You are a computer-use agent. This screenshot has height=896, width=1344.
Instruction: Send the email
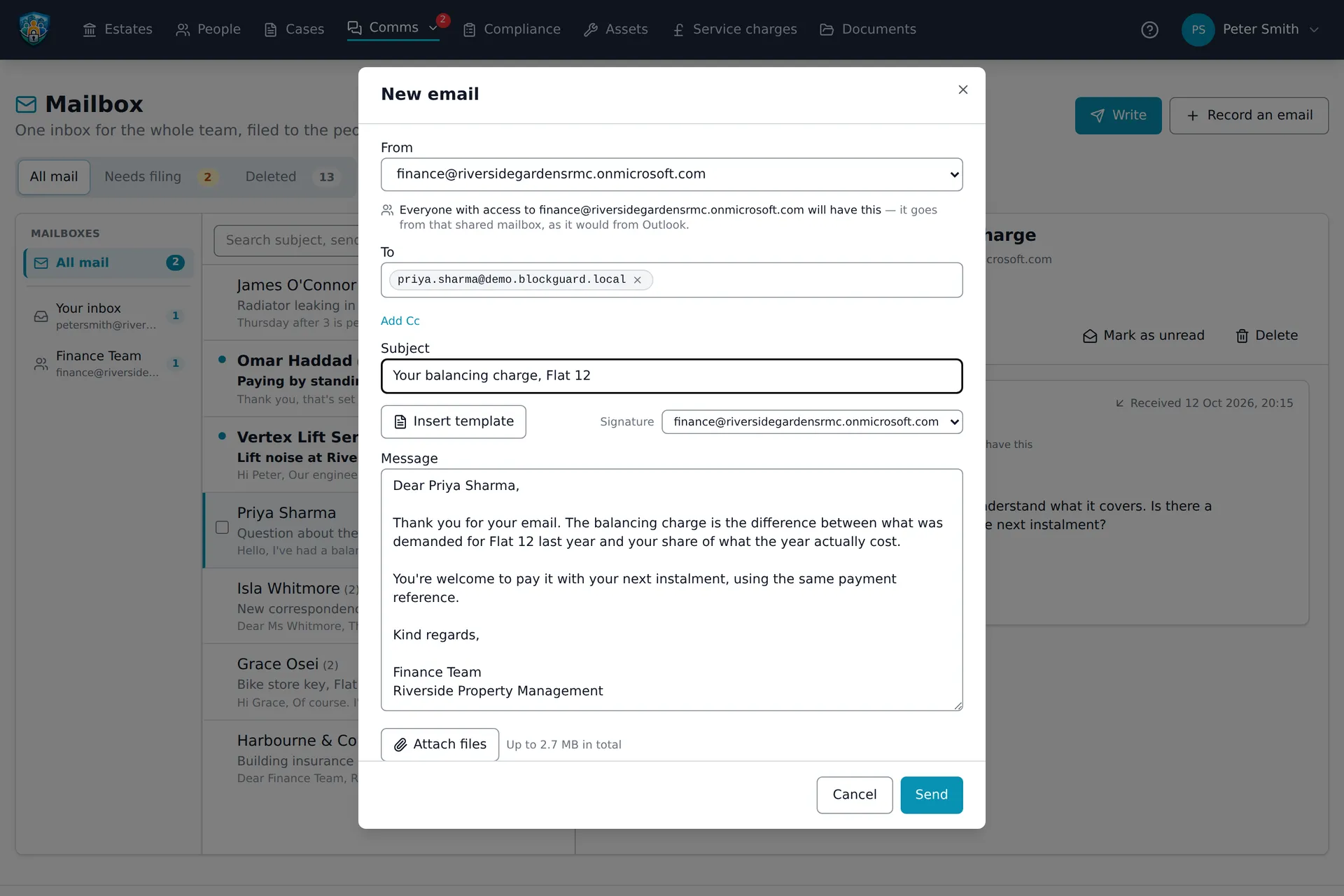(931, 794)
